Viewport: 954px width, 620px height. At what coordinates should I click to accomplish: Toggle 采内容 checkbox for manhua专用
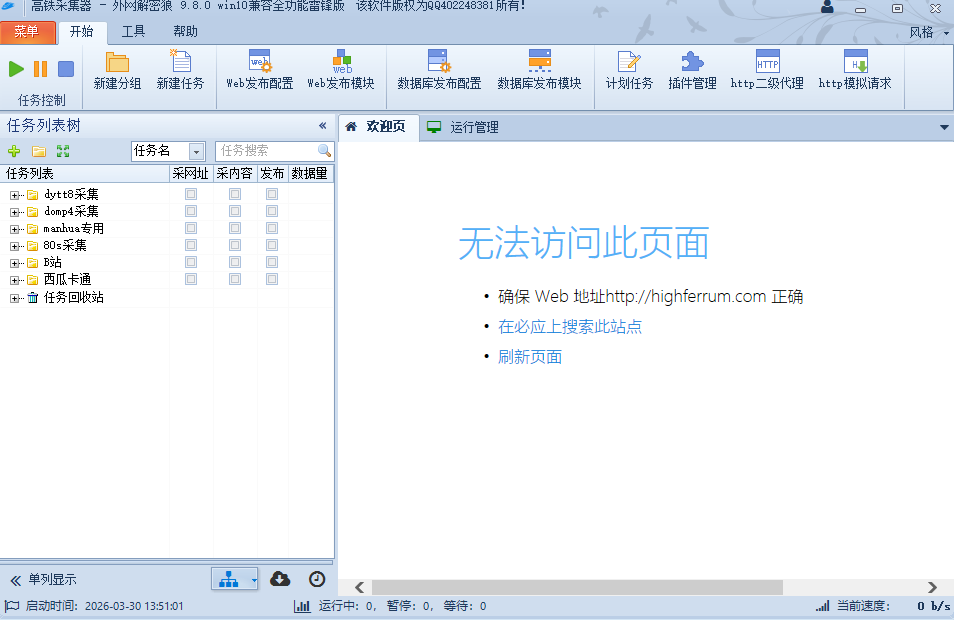[x=235, y=228]
